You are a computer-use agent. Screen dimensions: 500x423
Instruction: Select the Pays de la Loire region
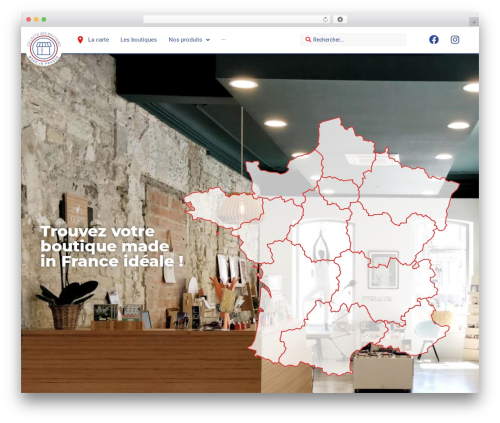pos(267,227)
